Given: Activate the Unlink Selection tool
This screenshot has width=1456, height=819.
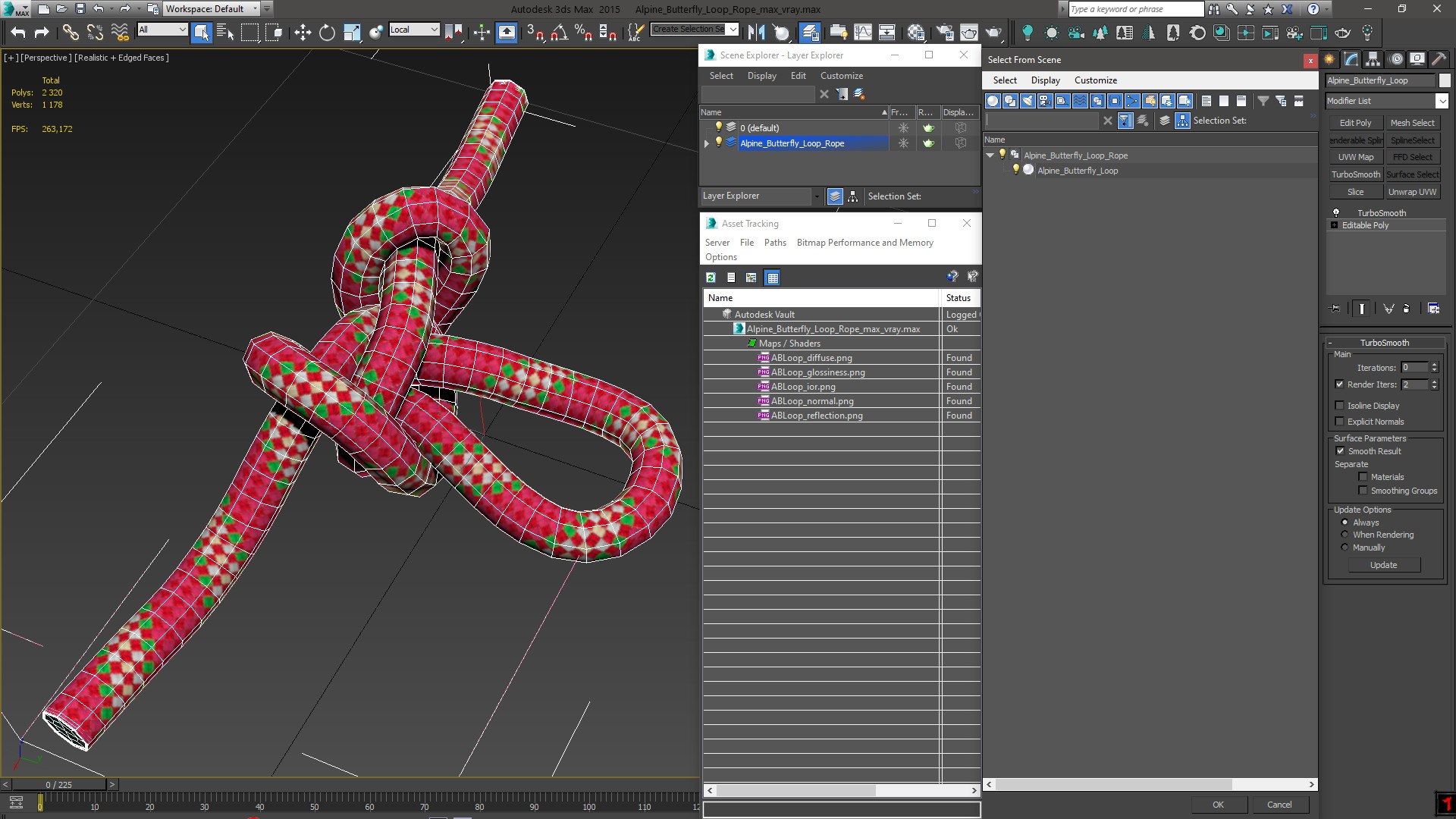Looking at the screenshot, I should click(95, 32).
